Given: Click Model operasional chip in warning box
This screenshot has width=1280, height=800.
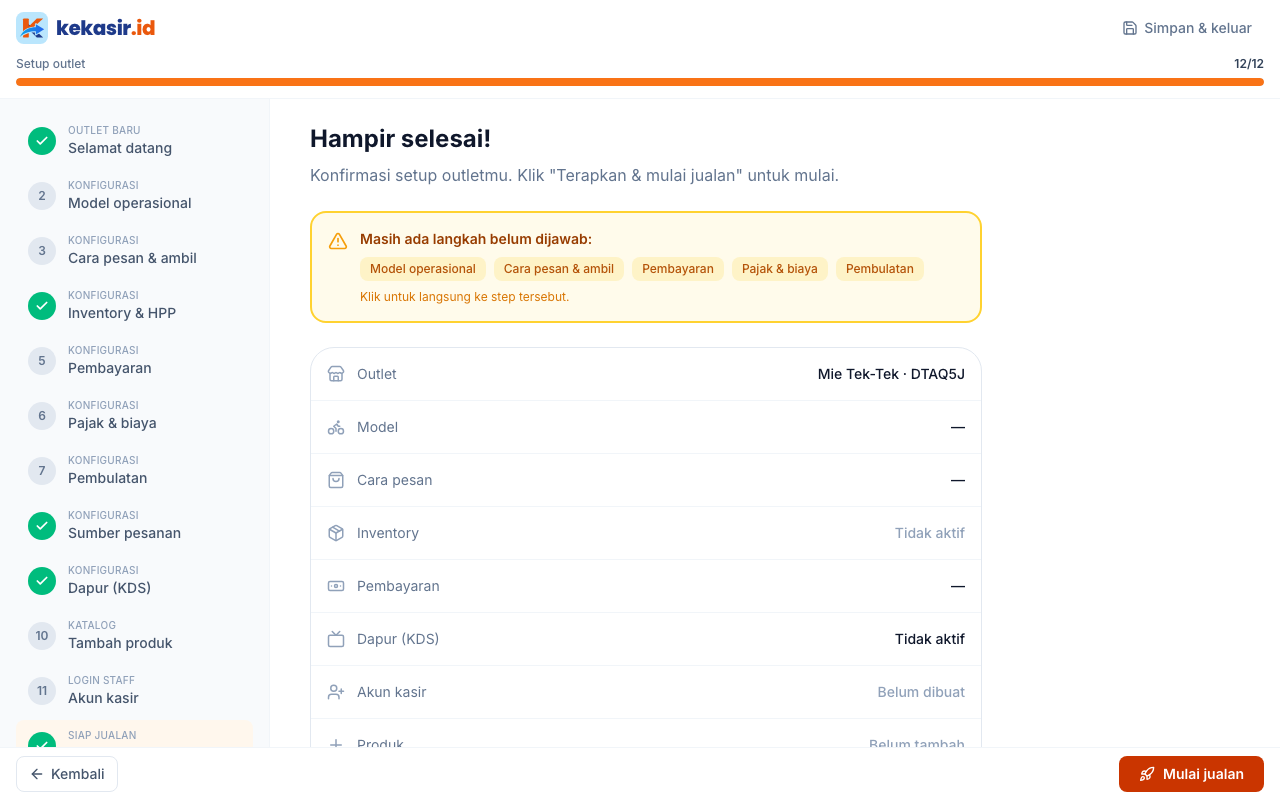Looking at the screenshot, I should pyautogui.click(x=423, y=269).
